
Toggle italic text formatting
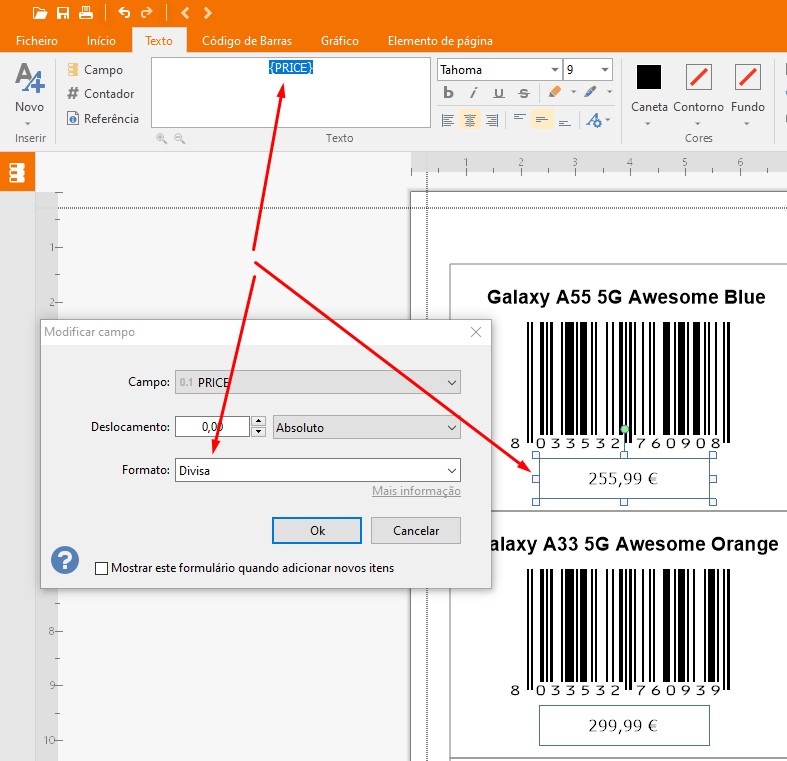(474, 93)
